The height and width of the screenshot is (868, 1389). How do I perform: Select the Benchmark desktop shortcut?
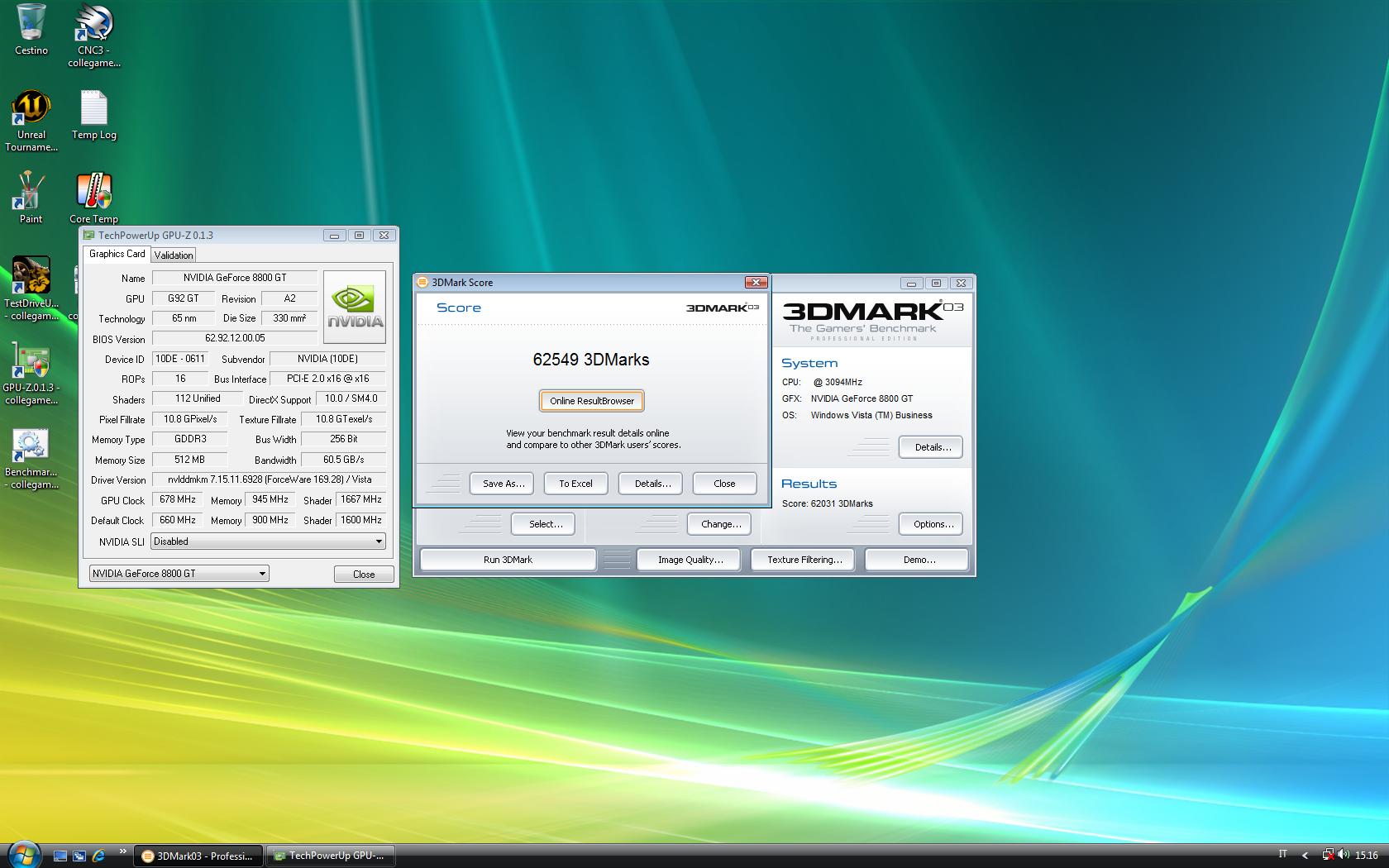(31, 458)
